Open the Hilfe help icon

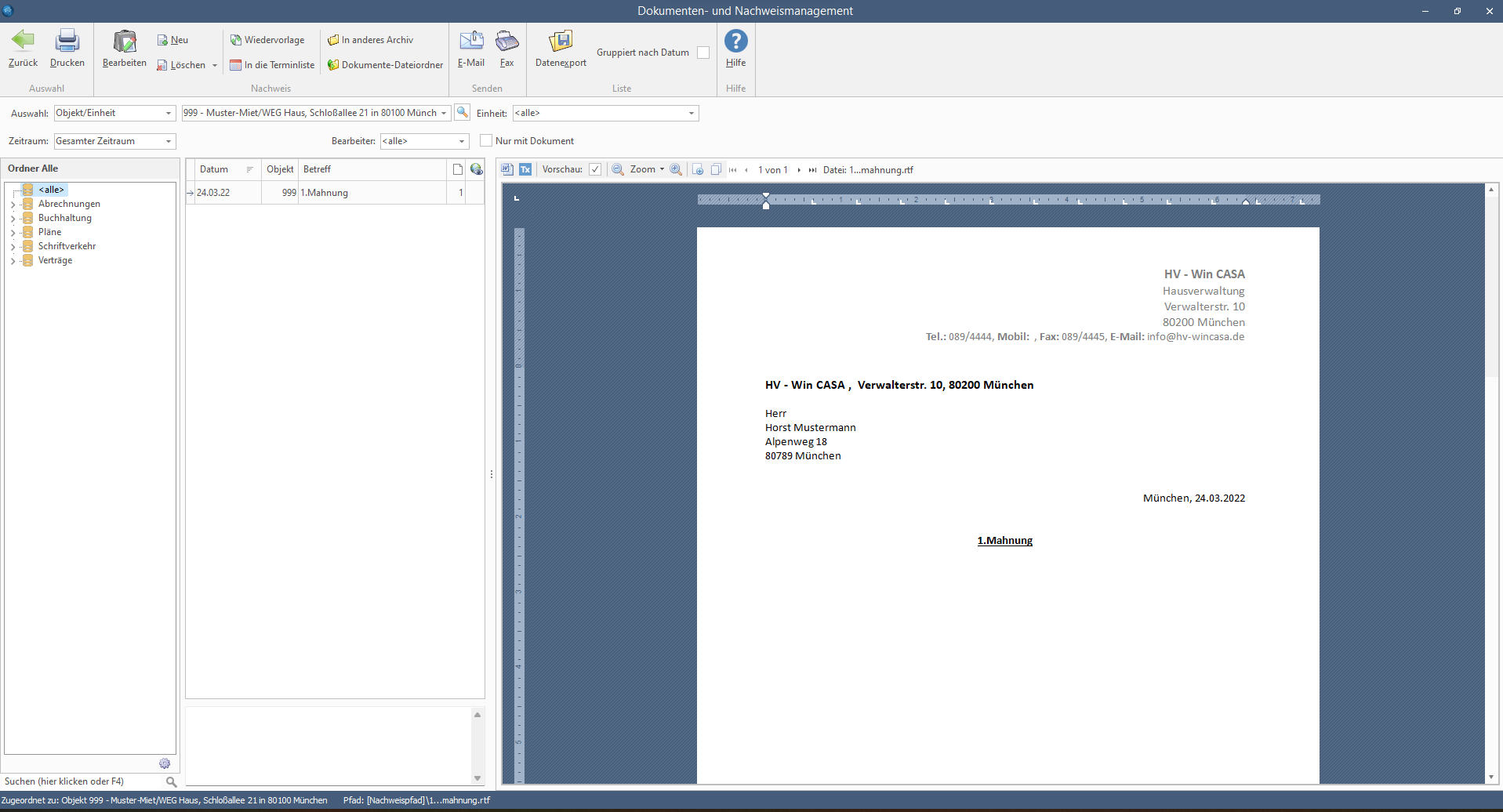coord(735,41)
